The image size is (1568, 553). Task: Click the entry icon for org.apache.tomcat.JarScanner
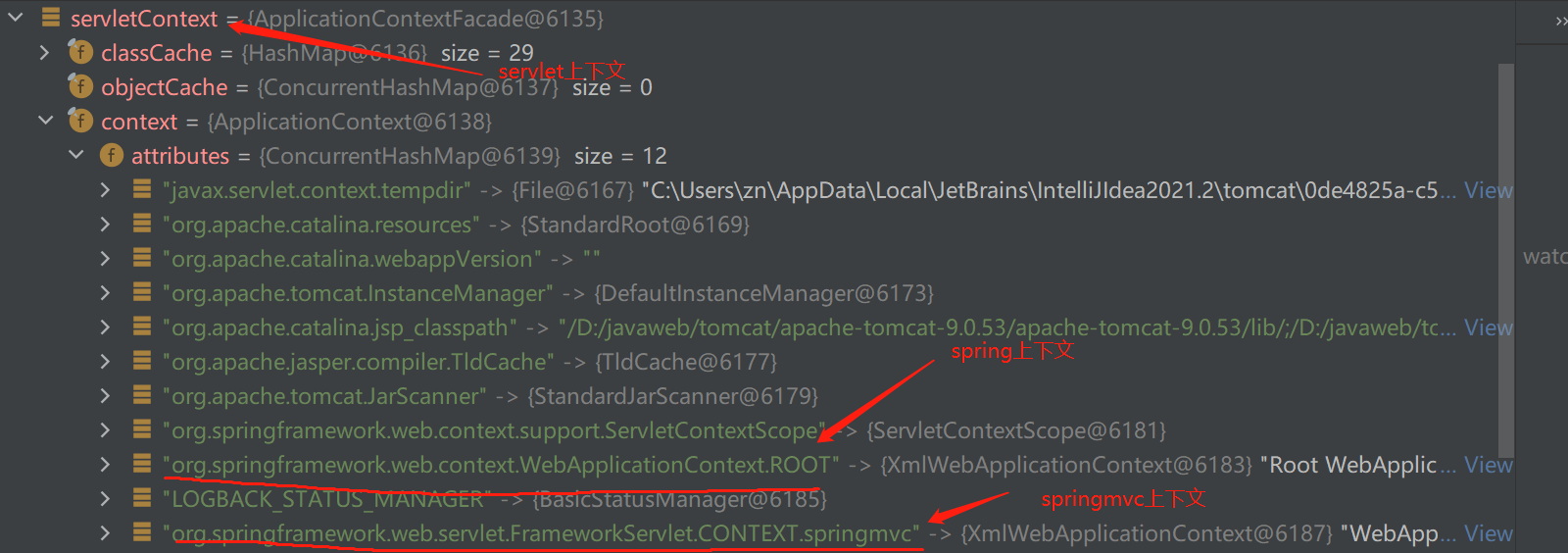tap(142, 395)
